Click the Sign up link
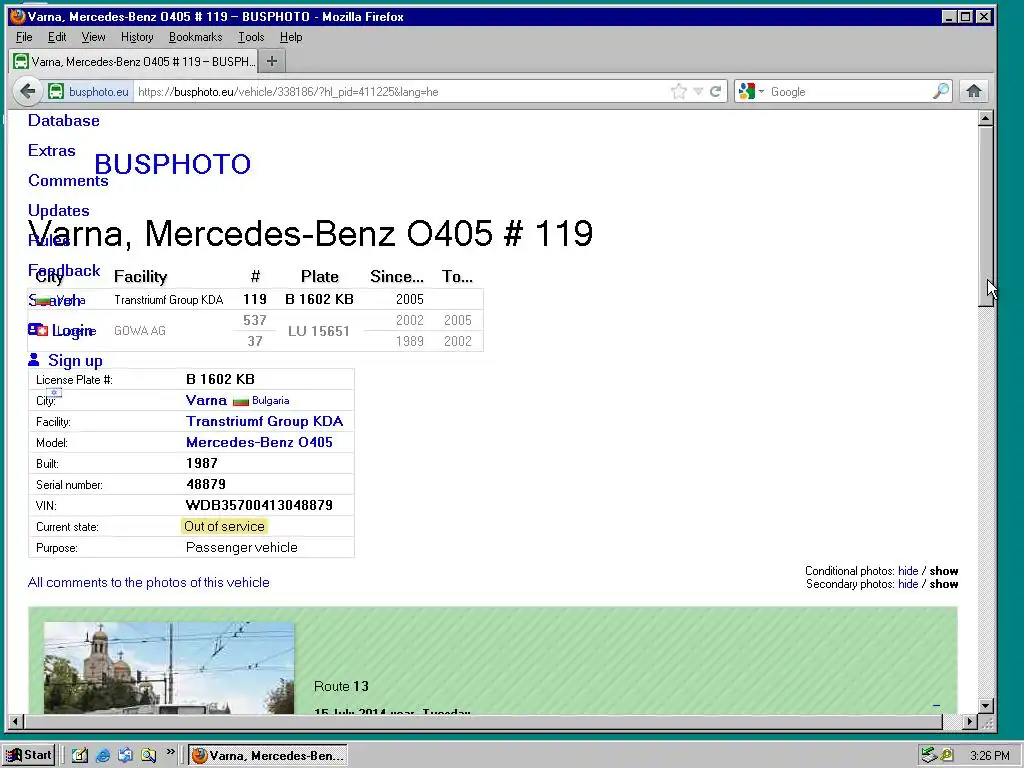This screenshot has height=768, width=1024. pyautogui.click(x=75, y=360)
